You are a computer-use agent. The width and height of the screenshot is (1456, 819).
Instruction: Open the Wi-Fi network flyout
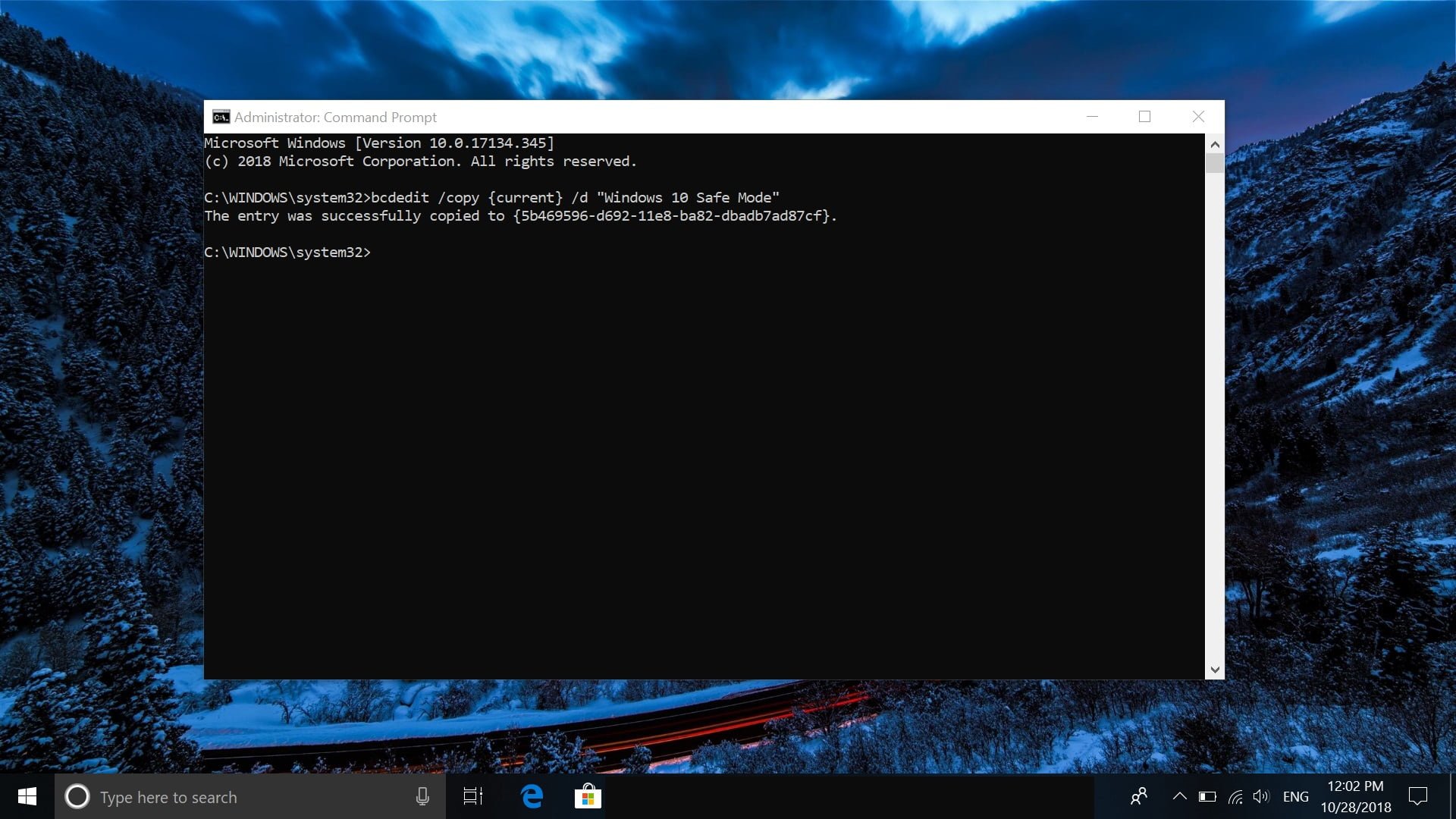tap(1235, 796)
